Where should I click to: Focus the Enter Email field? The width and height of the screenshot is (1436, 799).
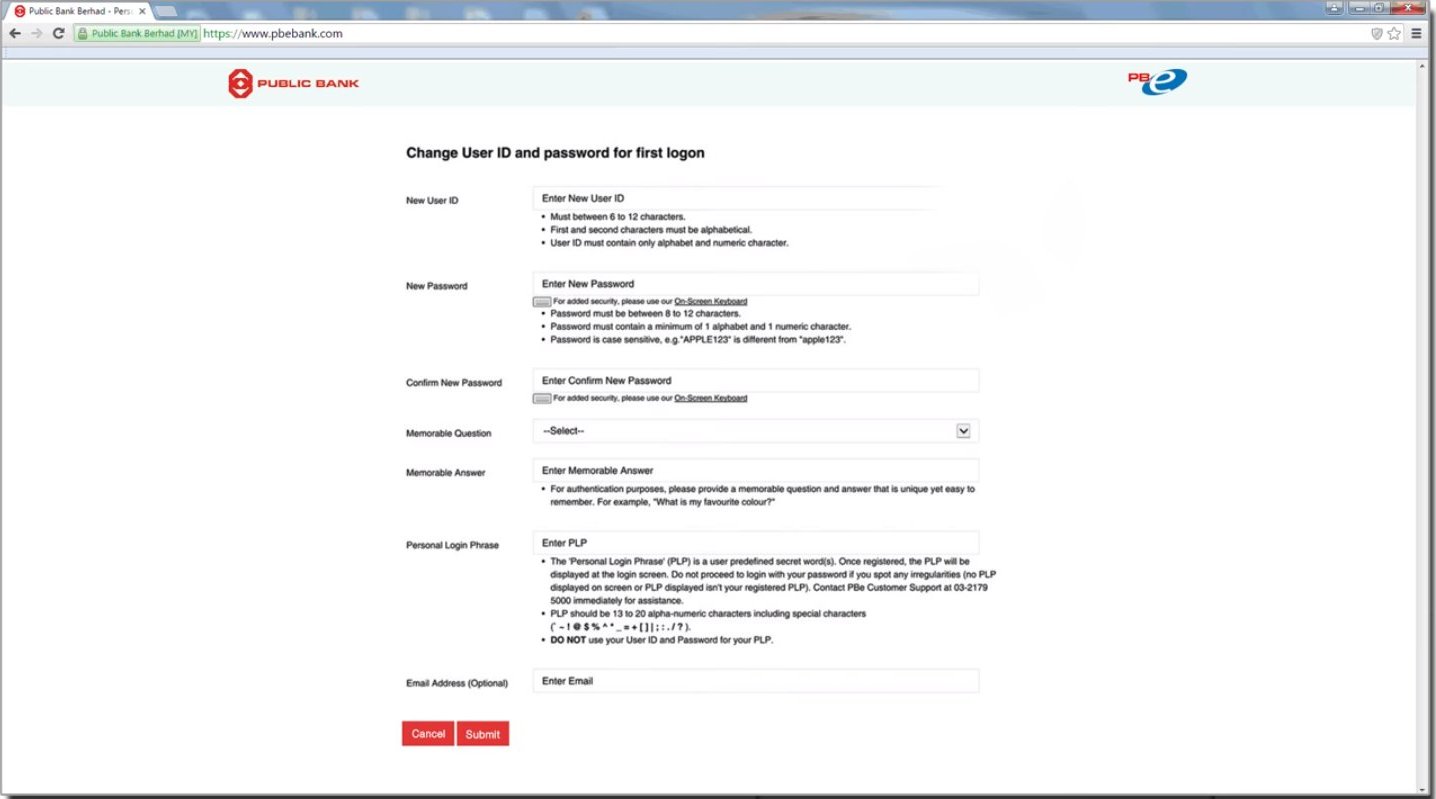pos(755,681)
